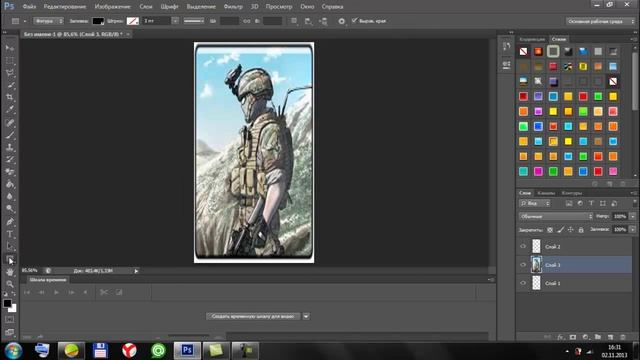Toggle lock all padlock icon
The image size is (640, 360).
pos(581,230)
